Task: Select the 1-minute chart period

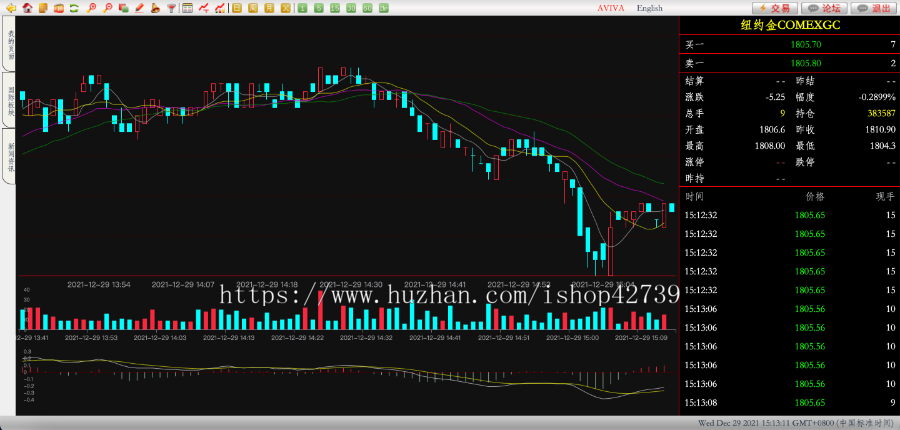Action: 302,8
